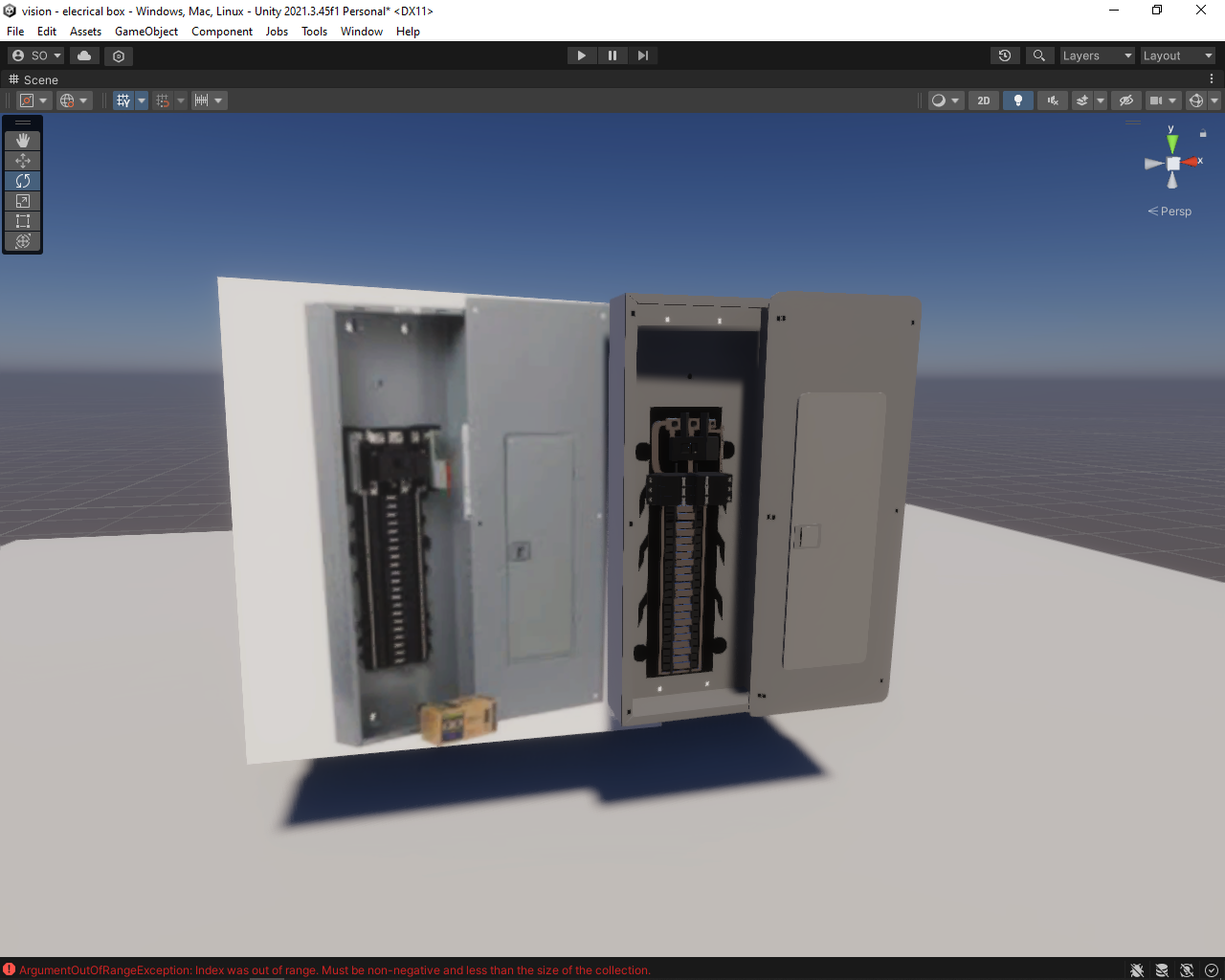The width and height of the screenshot is (1225, 980).
Task: Select the combined Transform tool
Action: pos(23,241)
